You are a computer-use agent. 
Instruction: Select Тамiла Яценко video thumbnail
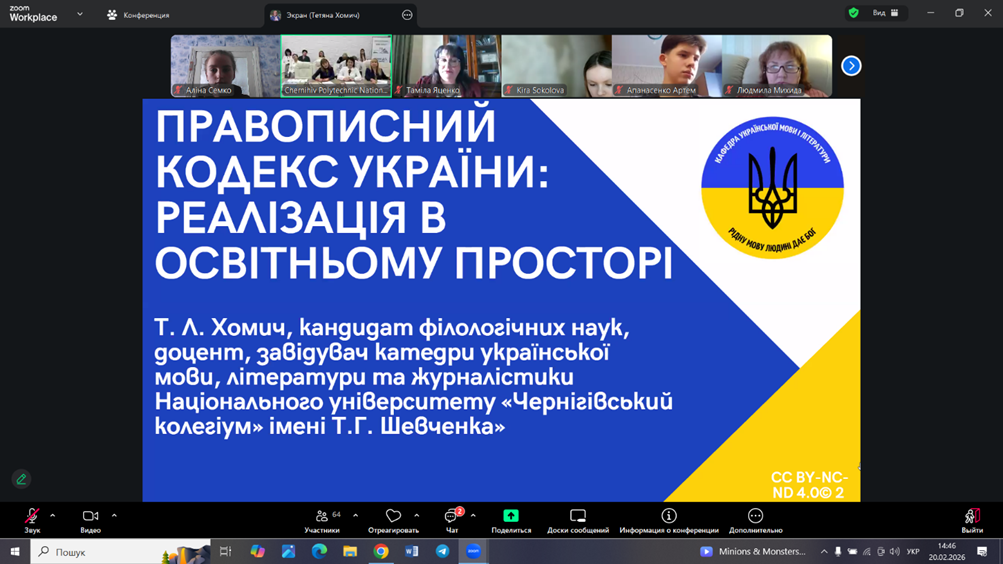446,66
